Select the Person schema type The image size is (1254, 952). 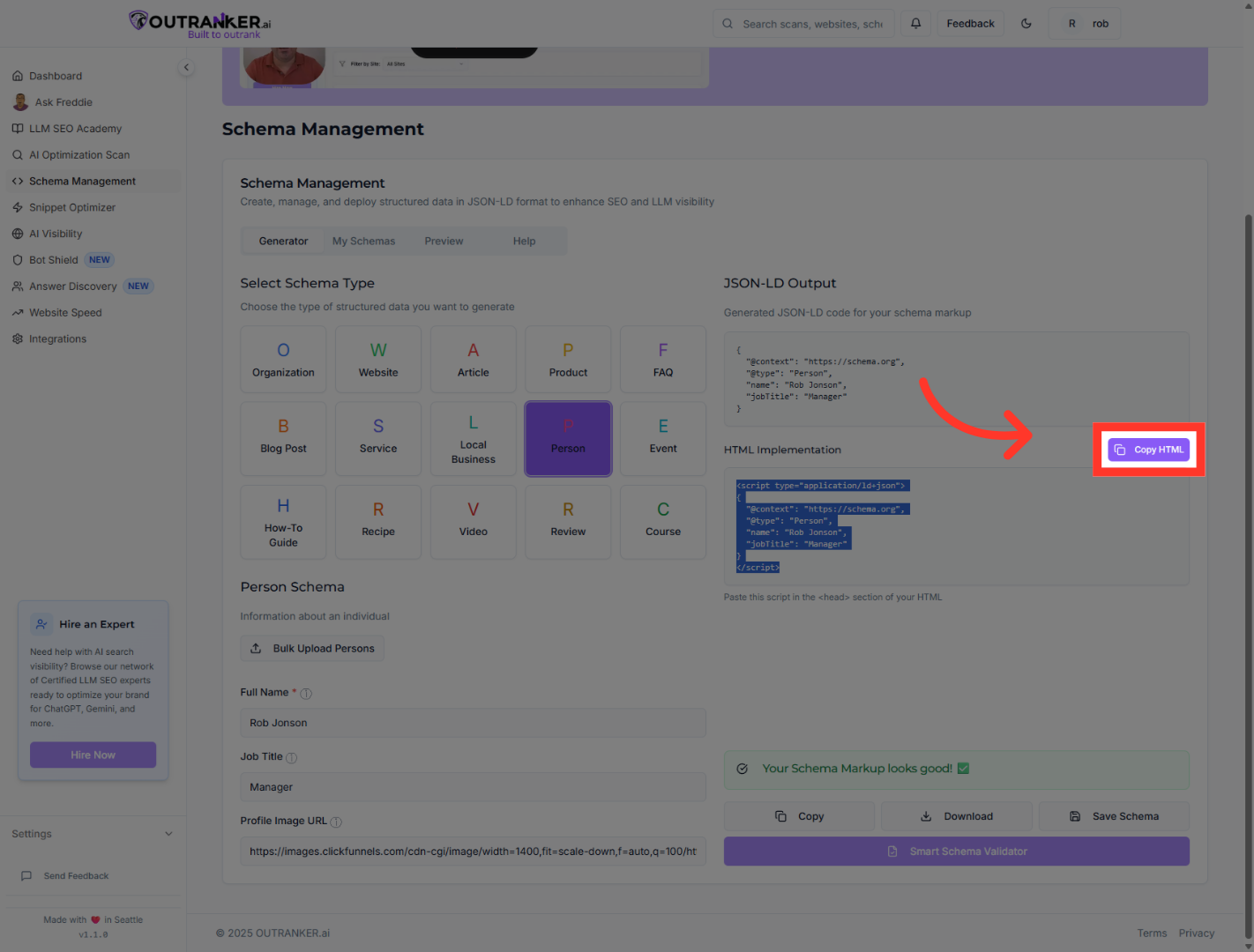(568, 439)
